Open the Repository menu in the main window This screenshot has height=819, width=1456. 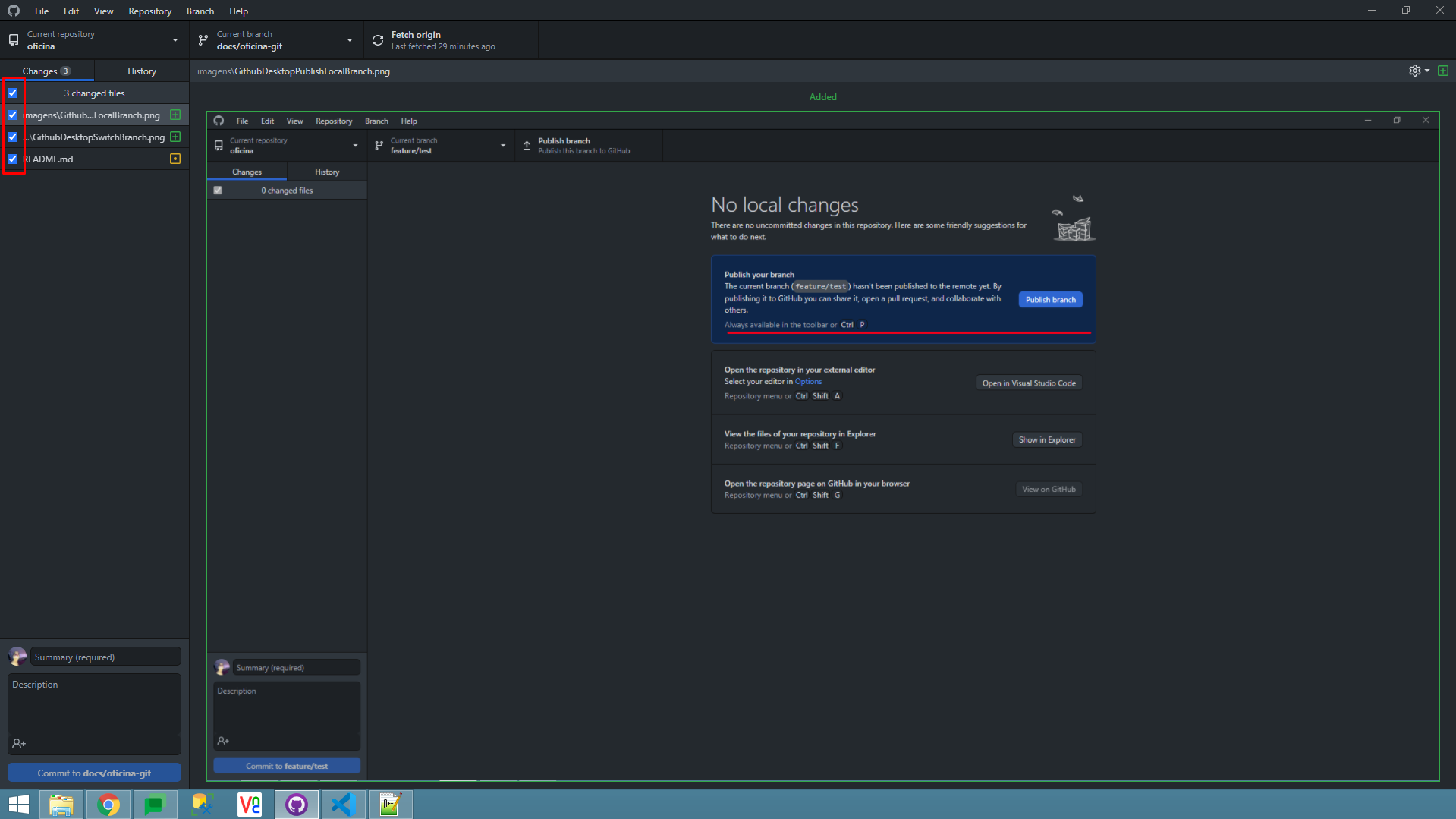[149, 11]
